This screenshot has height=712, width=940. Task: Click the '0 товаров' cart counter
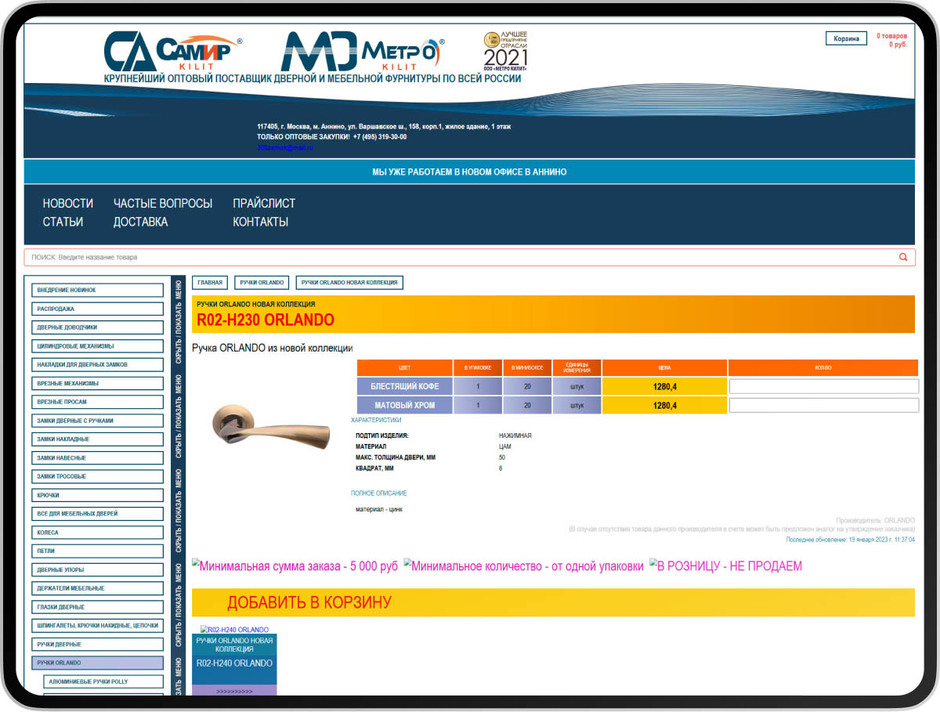pyautogui.click(x=891, y=36)
